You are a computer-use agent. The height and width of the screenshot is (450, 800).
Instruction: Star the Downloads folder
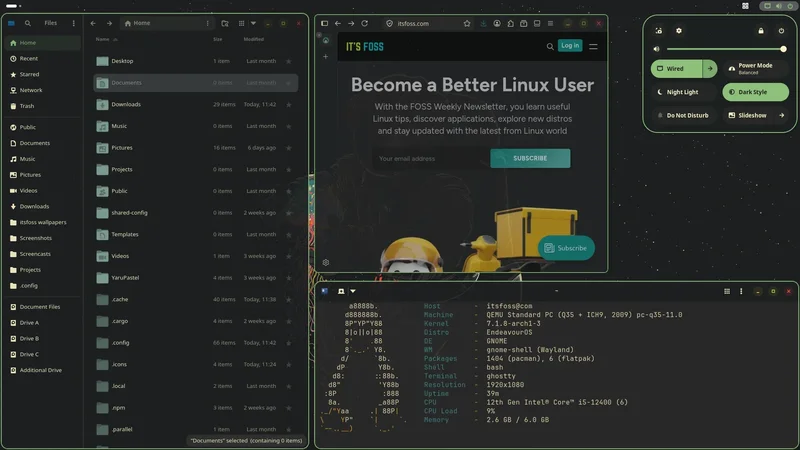[289, 105]
